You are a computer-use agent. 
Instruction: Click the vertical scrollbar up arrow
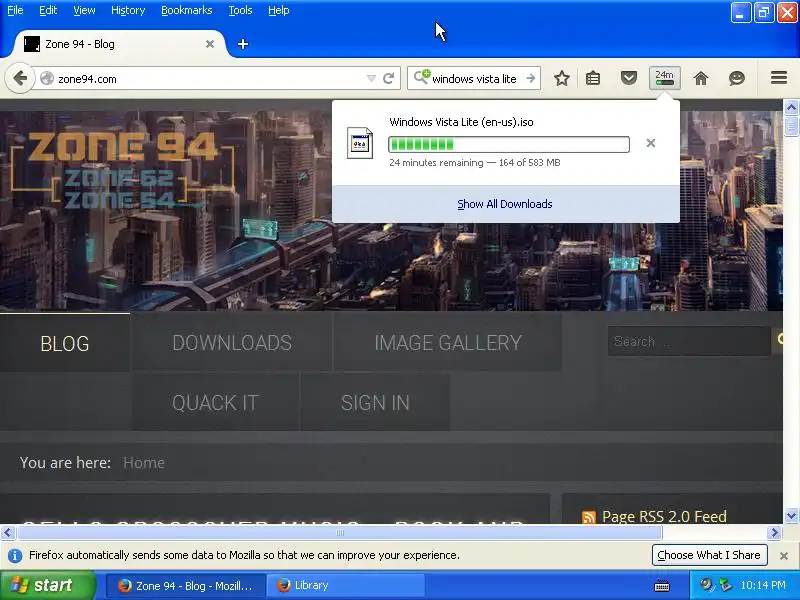791,108
